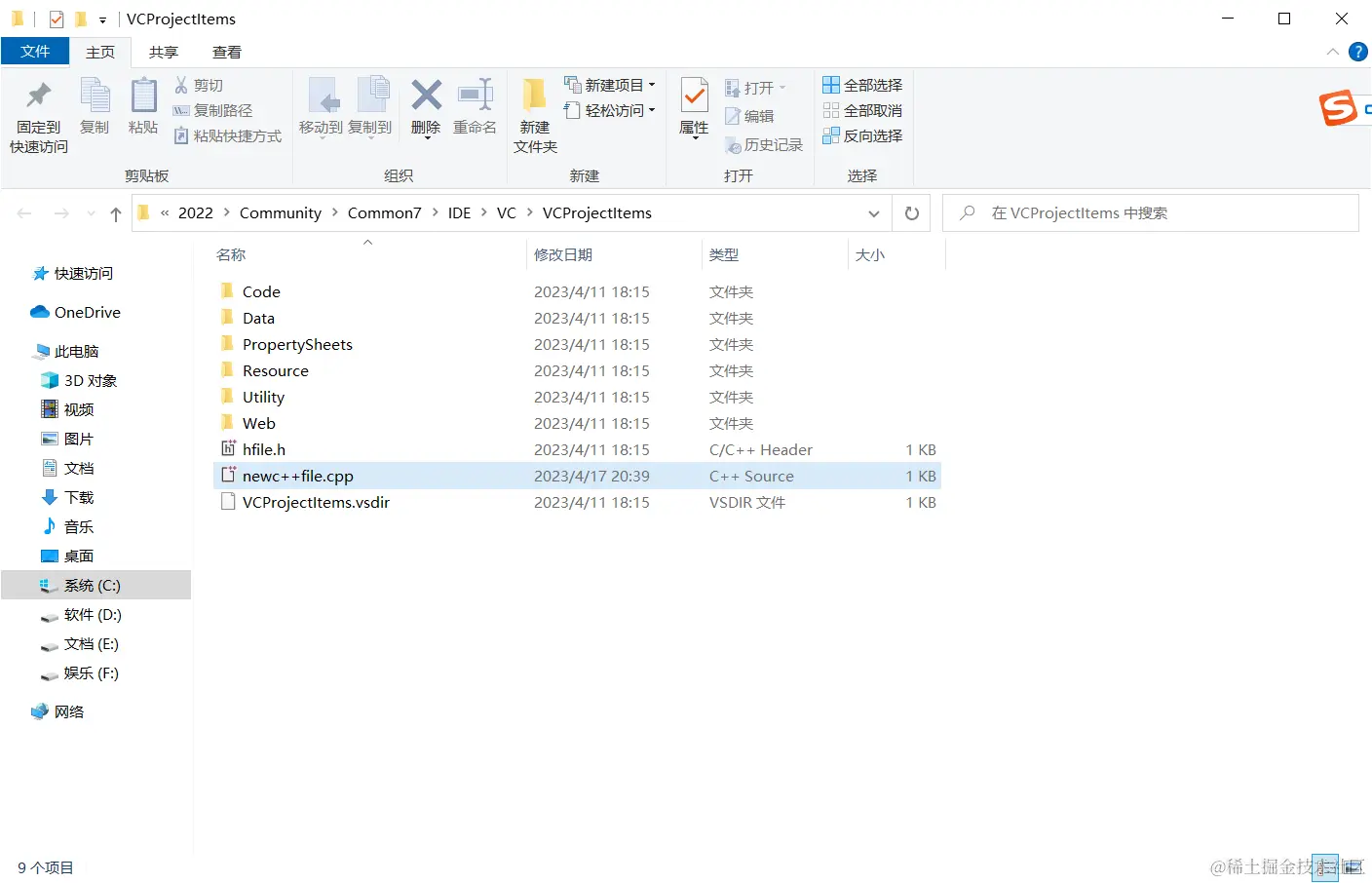The width and height of the screenshot is (1372, 883).
Task: Refresh the current folder view
Action: pos(912,213)
